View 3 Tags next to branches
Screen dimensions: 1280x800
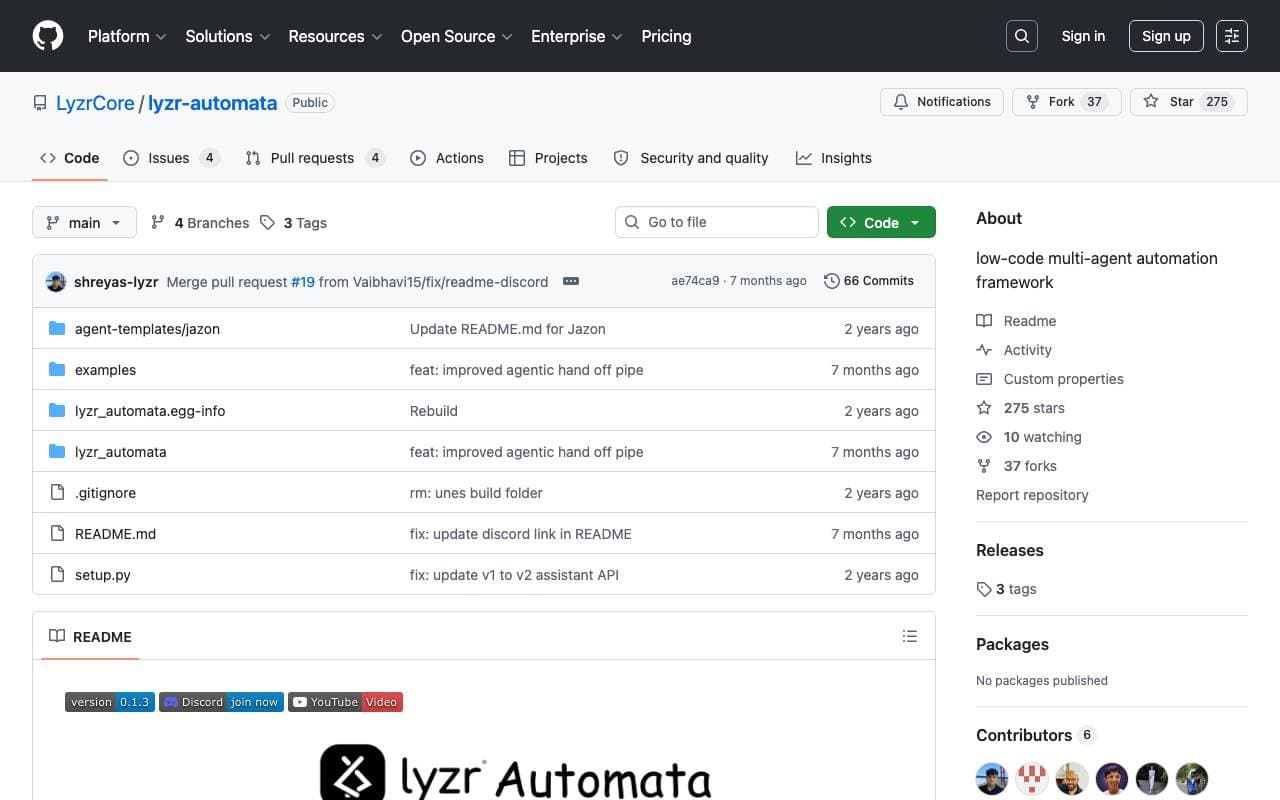(294, 223)
